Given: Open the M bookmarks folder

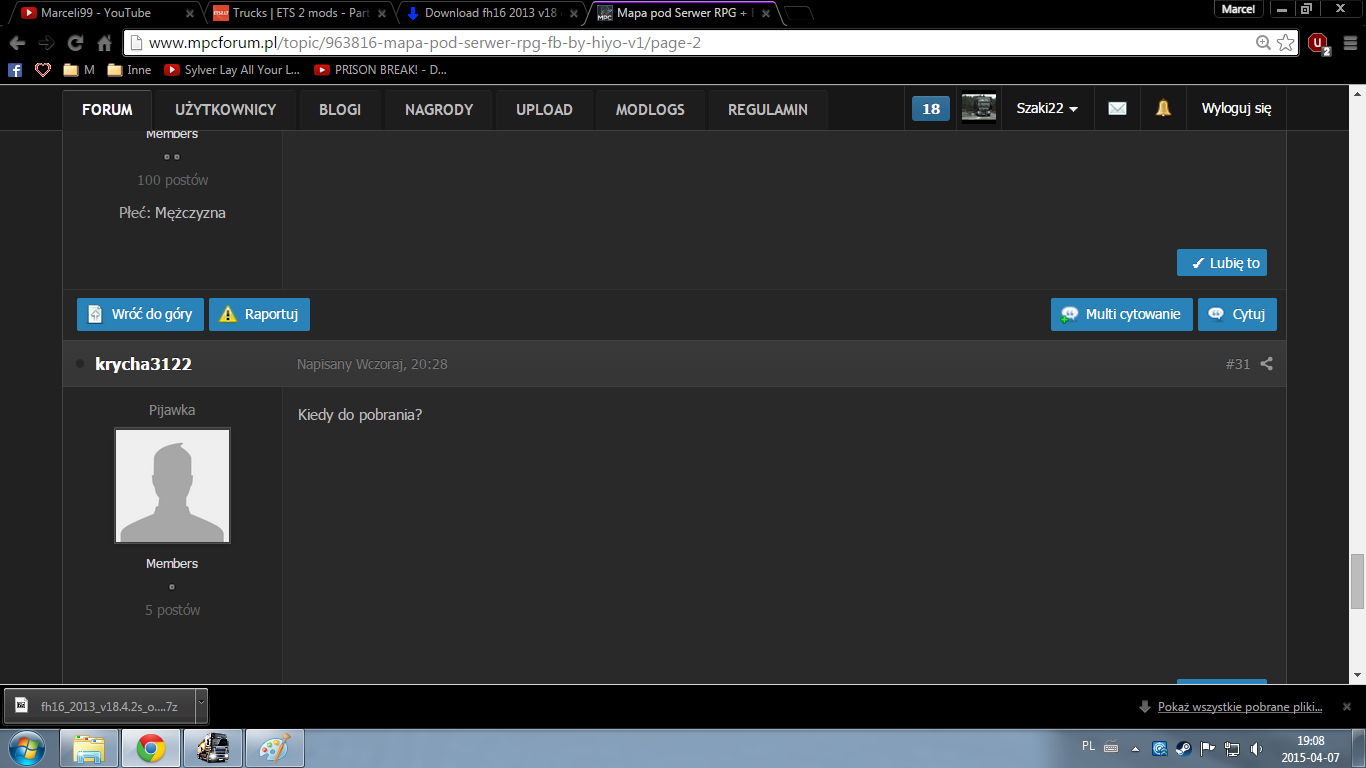Looking at the screenshot, I should (79, 70).
